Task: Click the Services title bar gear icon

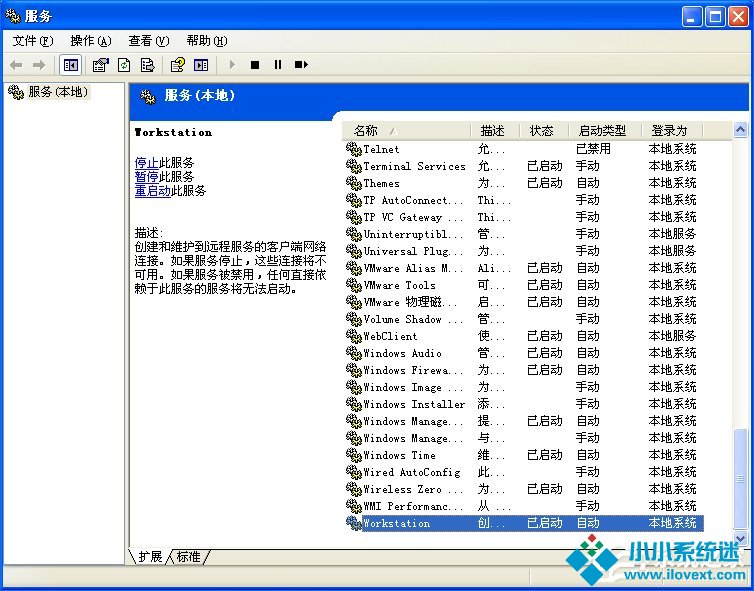Action: point(13,16)
